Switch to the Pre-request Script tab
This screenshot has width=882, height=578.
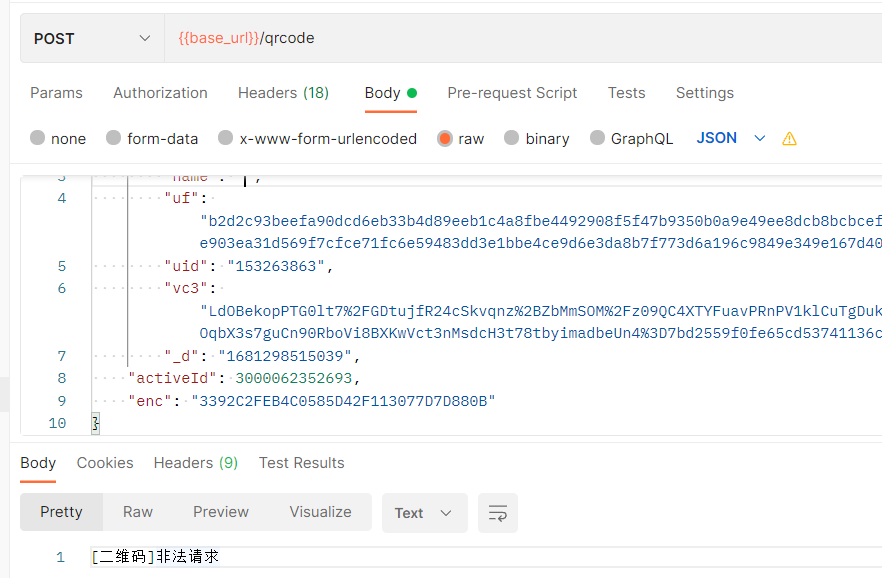pyautogui.click(x=512, y=92)
